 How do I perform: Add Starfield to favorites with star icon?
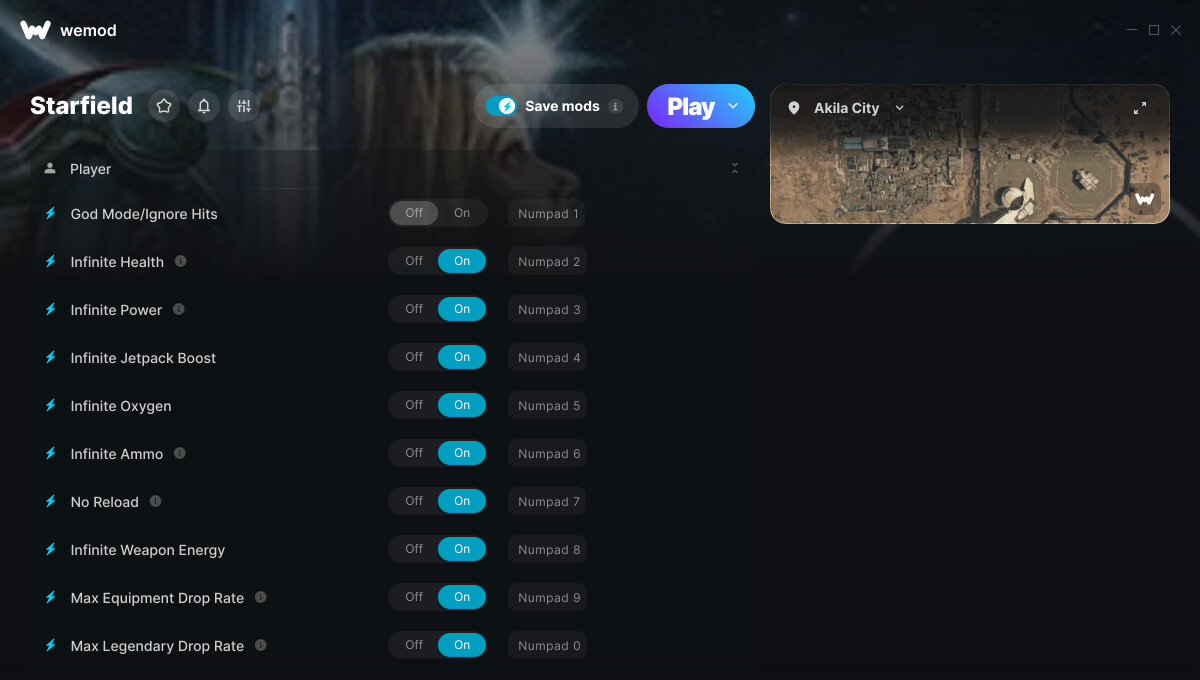[x=164, y=106]
